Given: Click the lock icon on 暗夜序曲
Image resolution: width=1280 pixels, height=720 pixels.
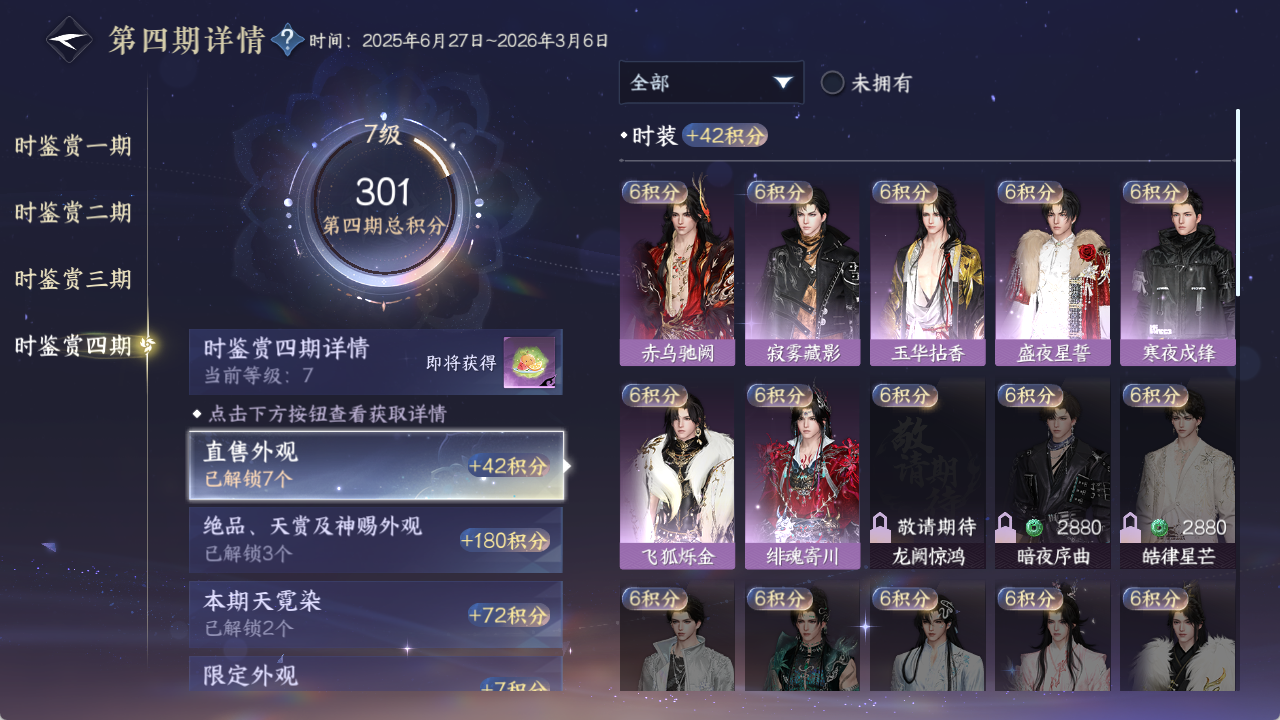Looking at the screenshot, I should click(1006, 526).
